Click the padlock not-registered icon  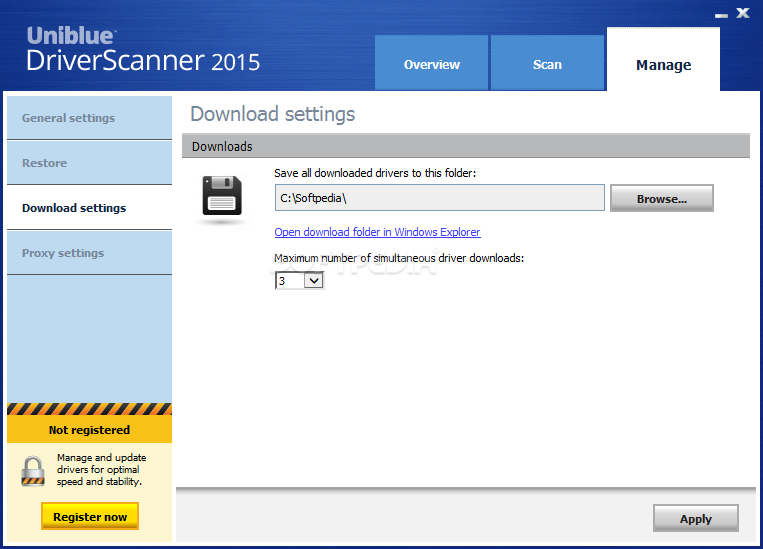33,471
